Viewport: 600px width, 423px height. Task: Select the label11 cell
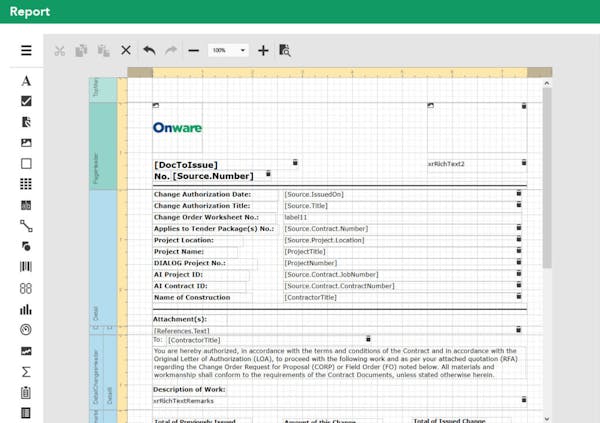click(x=402, y=217)
